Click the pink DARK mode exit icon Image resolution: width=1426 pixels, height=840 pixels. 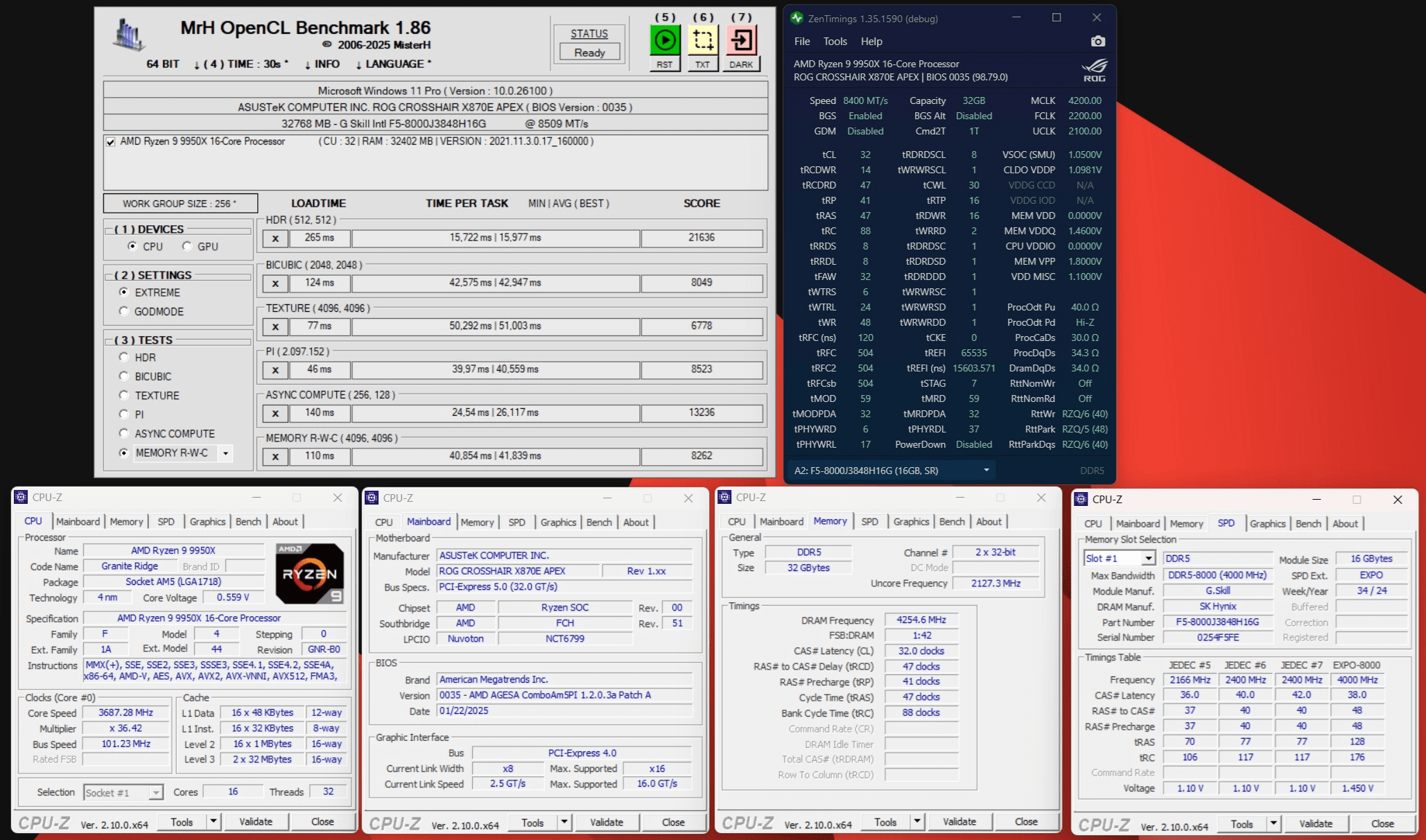[x=741, y=40]
